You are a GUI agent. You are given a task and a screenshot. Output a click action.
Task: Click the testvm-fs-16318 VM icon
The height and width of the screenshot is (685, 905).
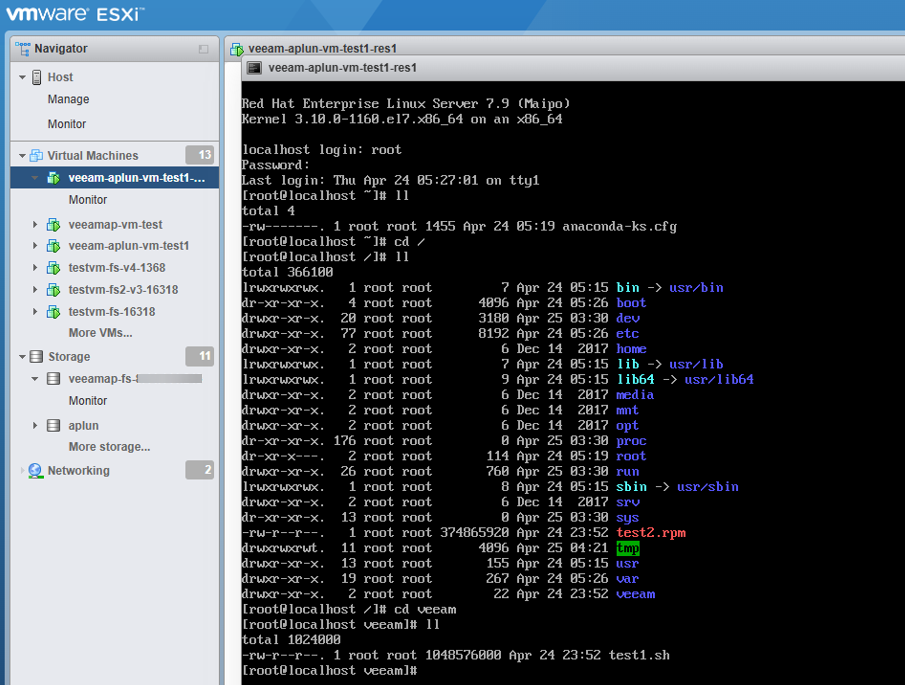coord(53,312)
